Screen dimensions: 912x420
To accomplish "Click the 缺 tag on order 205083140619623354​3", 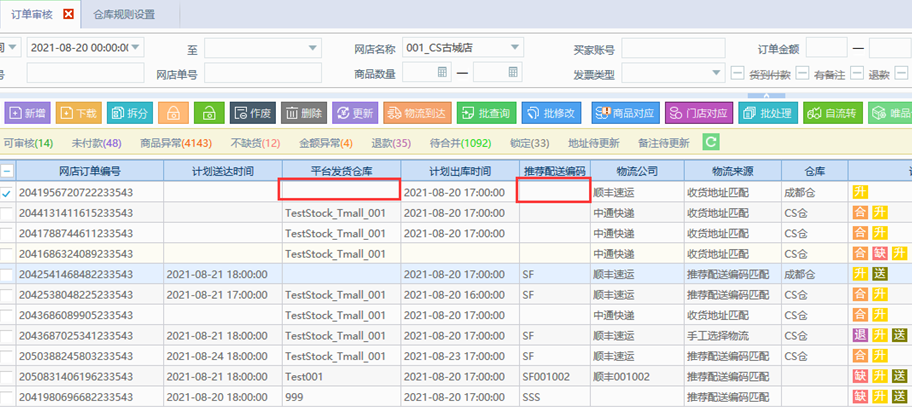I will tap(860, 376).
